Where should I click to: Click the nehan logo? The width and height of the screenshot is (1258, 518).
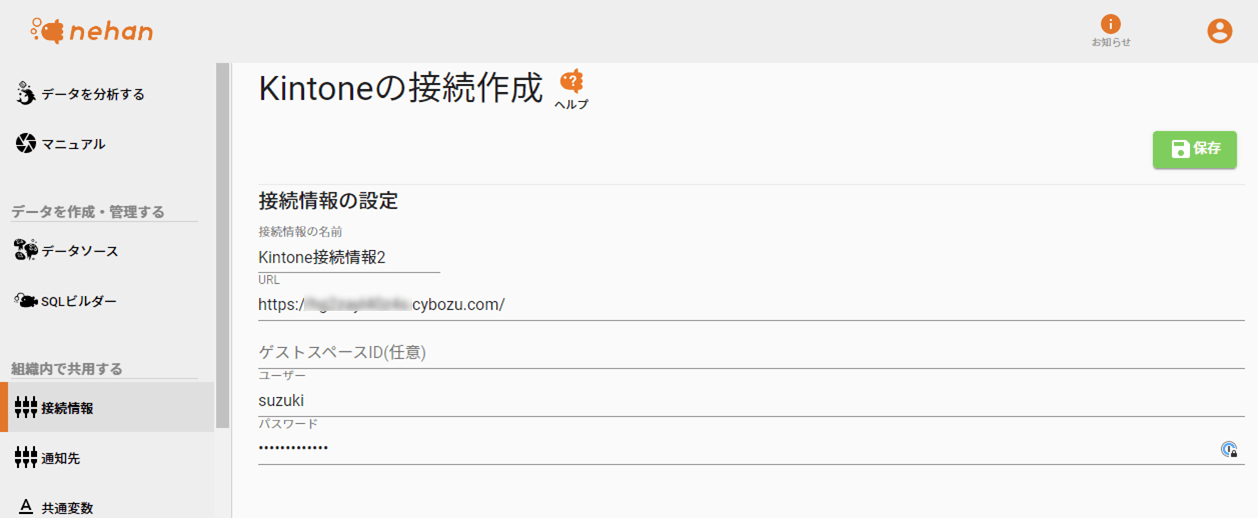91,31
